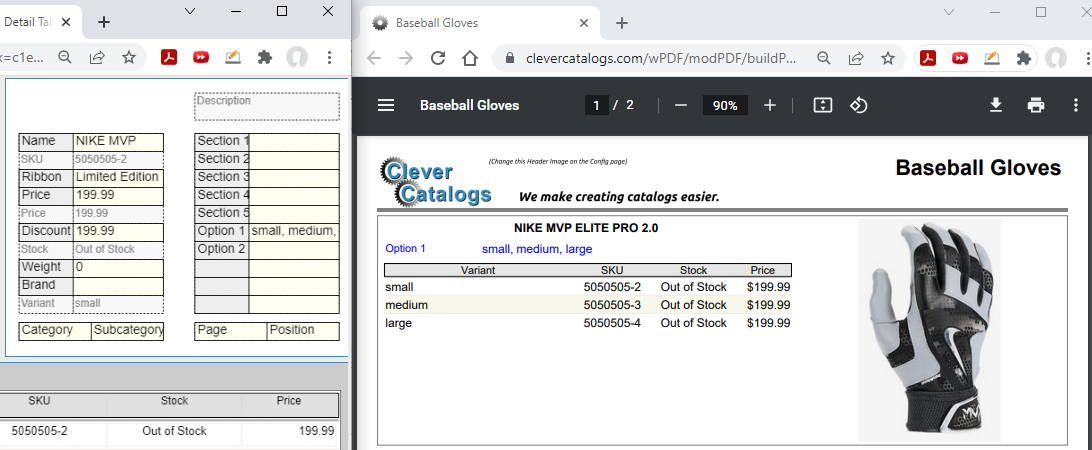Click the Option 2 input field

294,250
